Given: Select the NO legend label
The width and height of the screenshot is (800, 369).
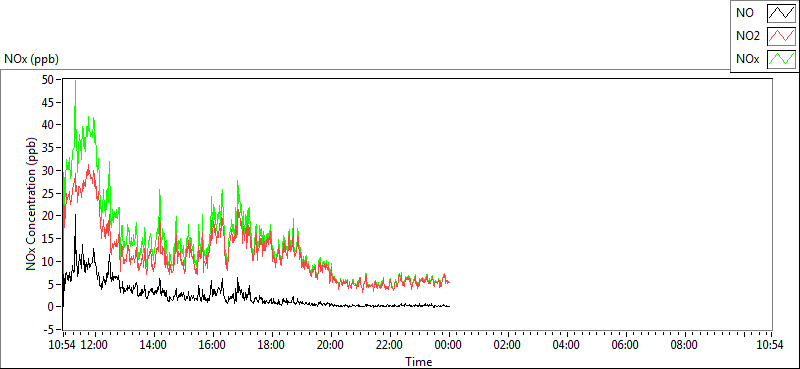Looking at the screenshot, I should tap(744, 13).
